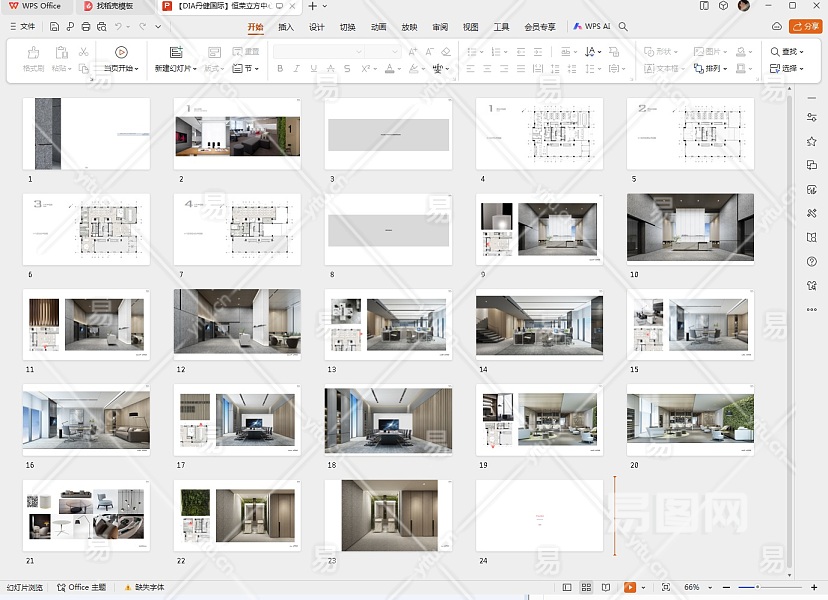Click the 分享 share button
This screenshot has width=828, height=600.
point(805,27)
